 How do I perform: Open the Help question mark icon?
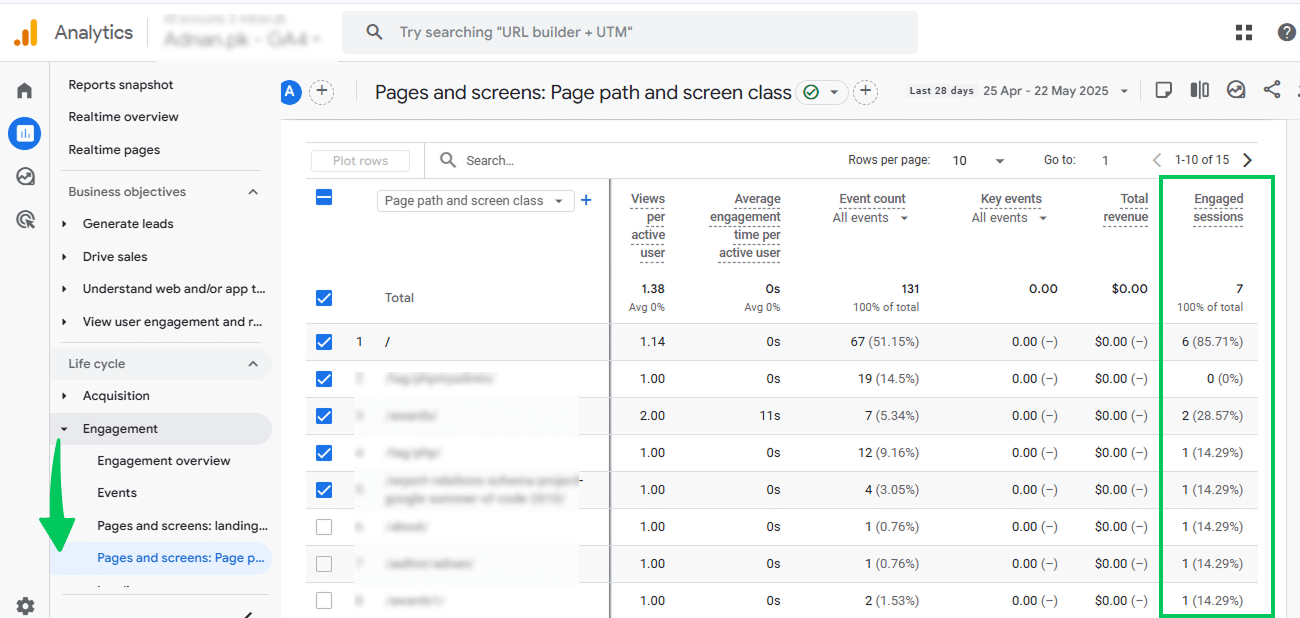click(1287, 32)
